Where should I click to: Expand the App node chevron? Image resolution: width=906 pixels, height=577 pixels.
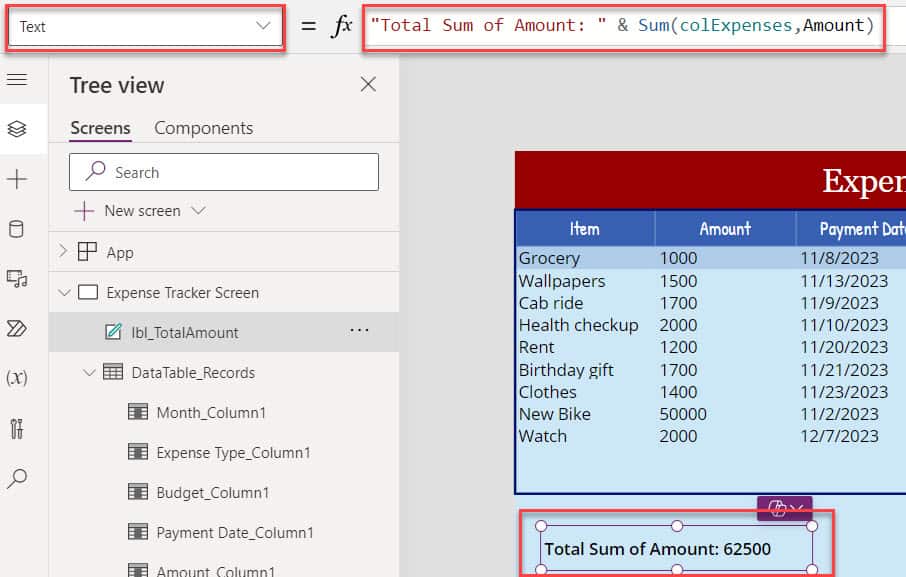pos(63,251)
